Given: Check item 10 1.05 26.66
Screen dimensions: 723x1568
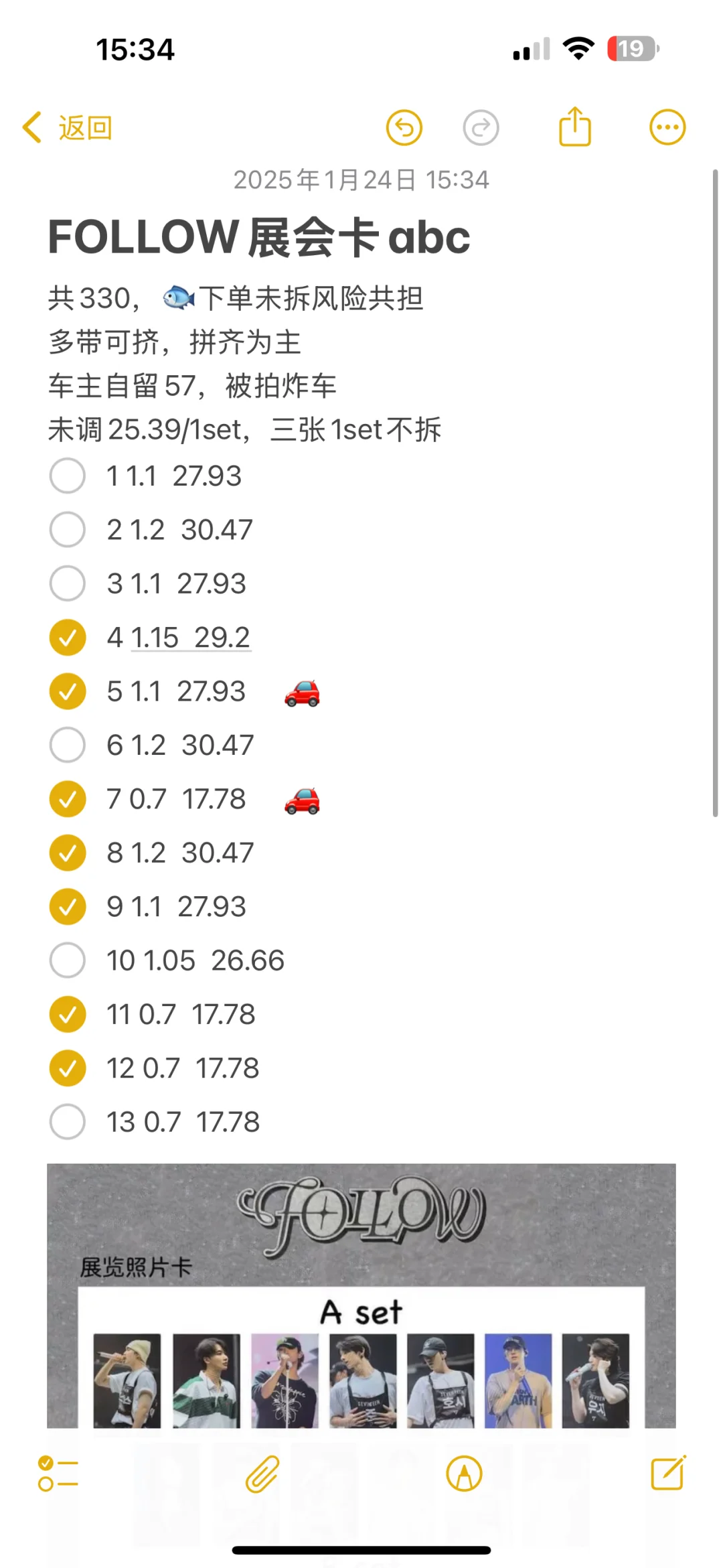Looking at the screenshot, I should 68,960.
